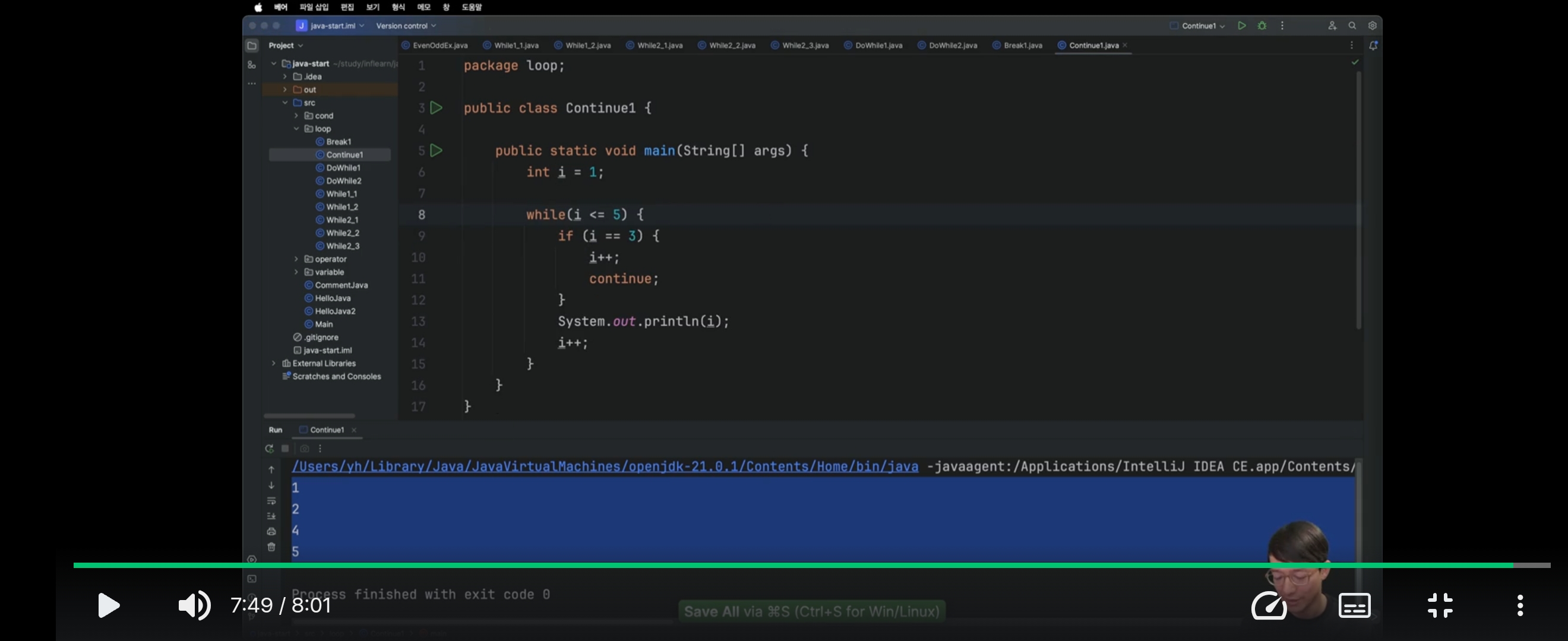Seek on the green video progress bar
The image size is (1568, 641).
click(x=812, y=565)
